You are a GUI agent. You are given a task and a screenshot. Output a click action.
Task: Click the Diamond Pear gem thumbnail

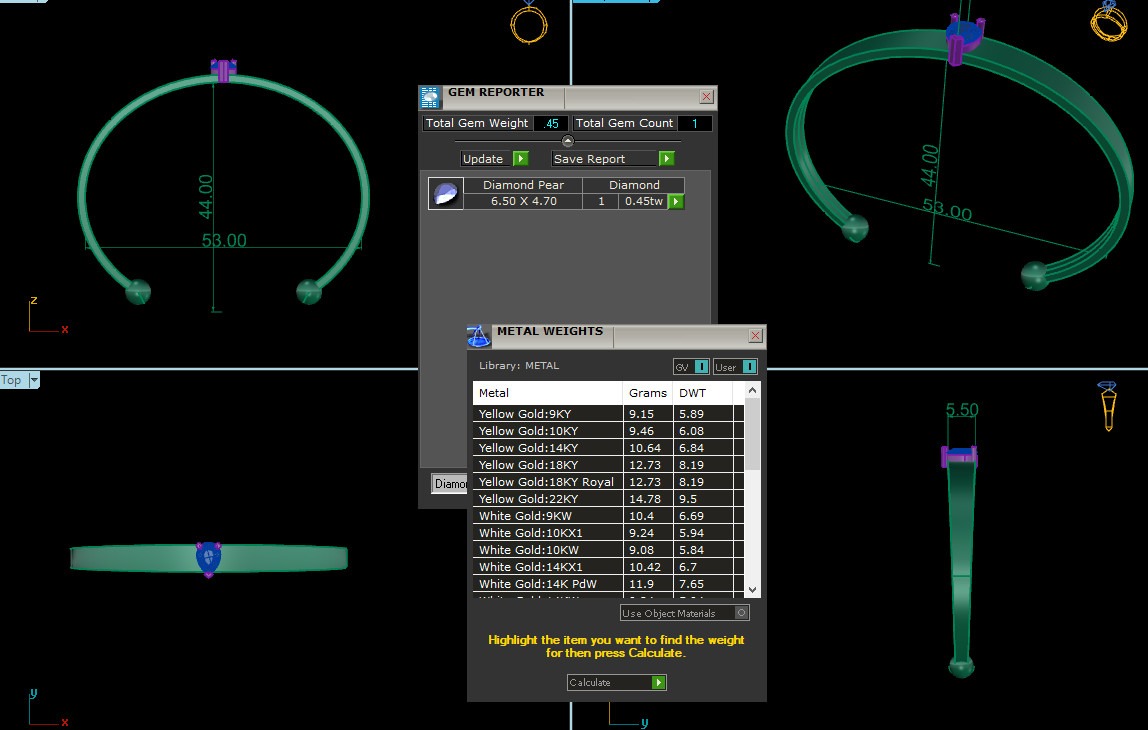coord(446,193)
